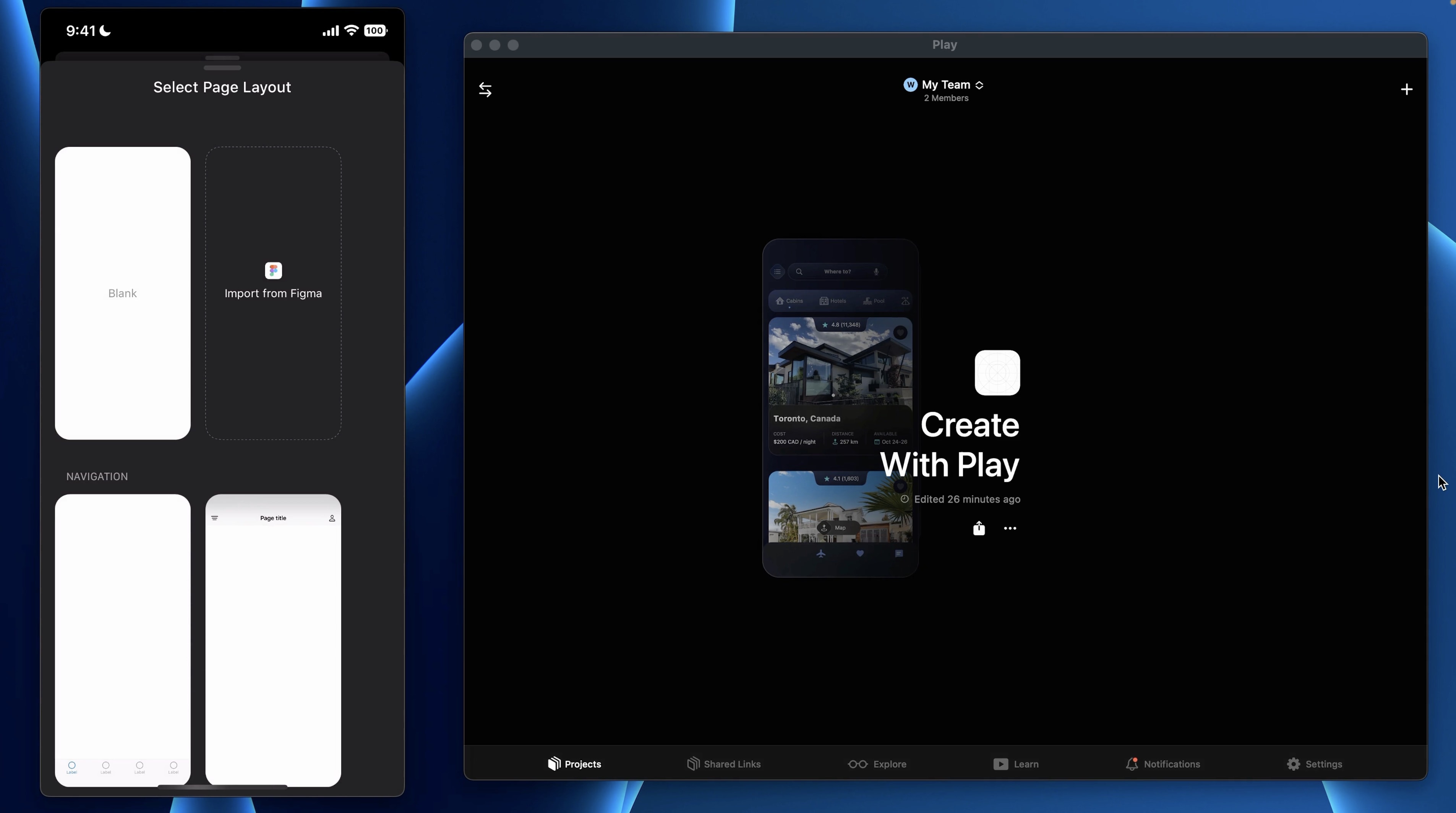Click the Oct 24-26 availability value

[893, 442]
